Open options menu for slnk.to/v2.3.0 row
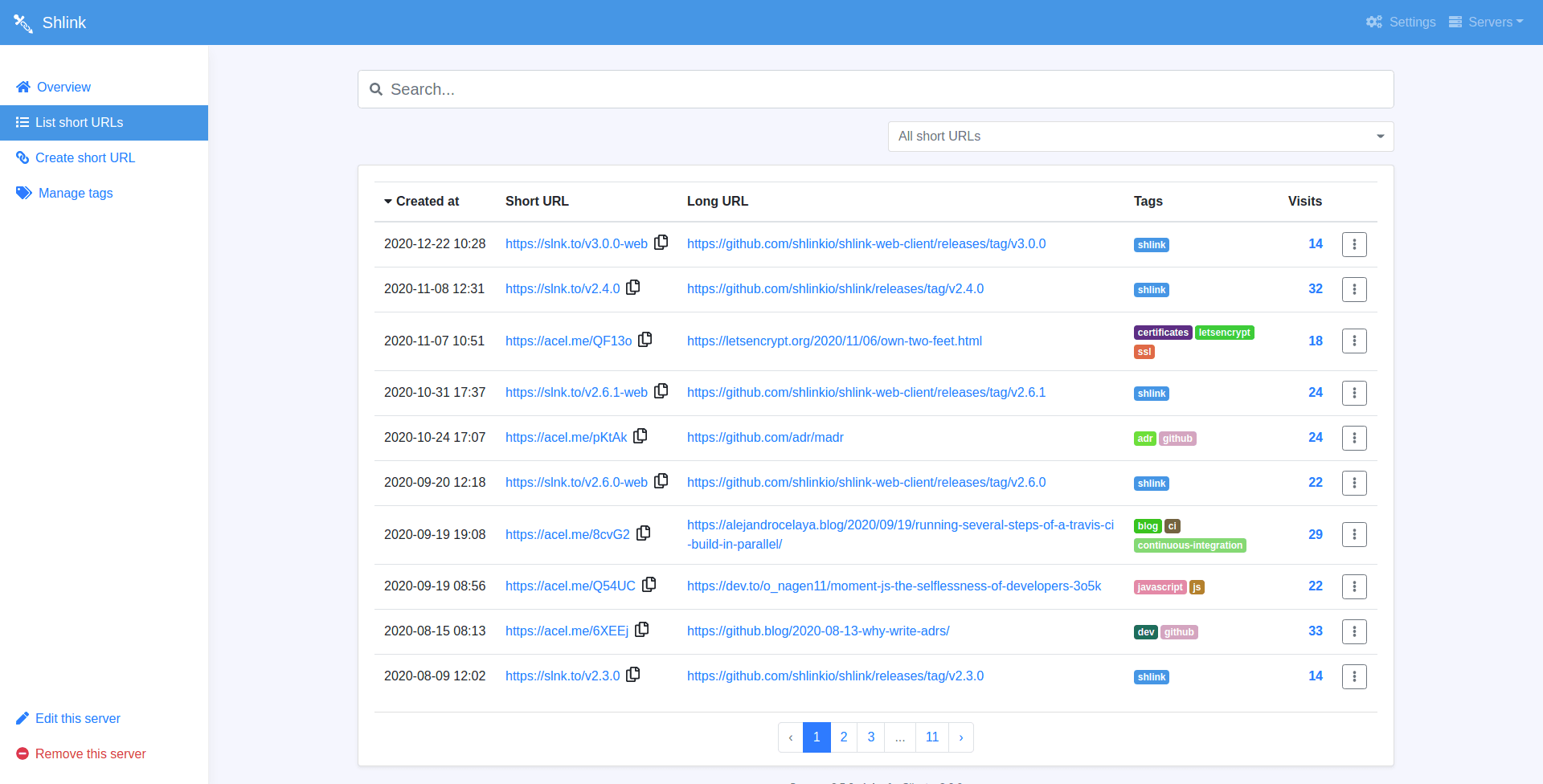 (x=1354, y=676)
